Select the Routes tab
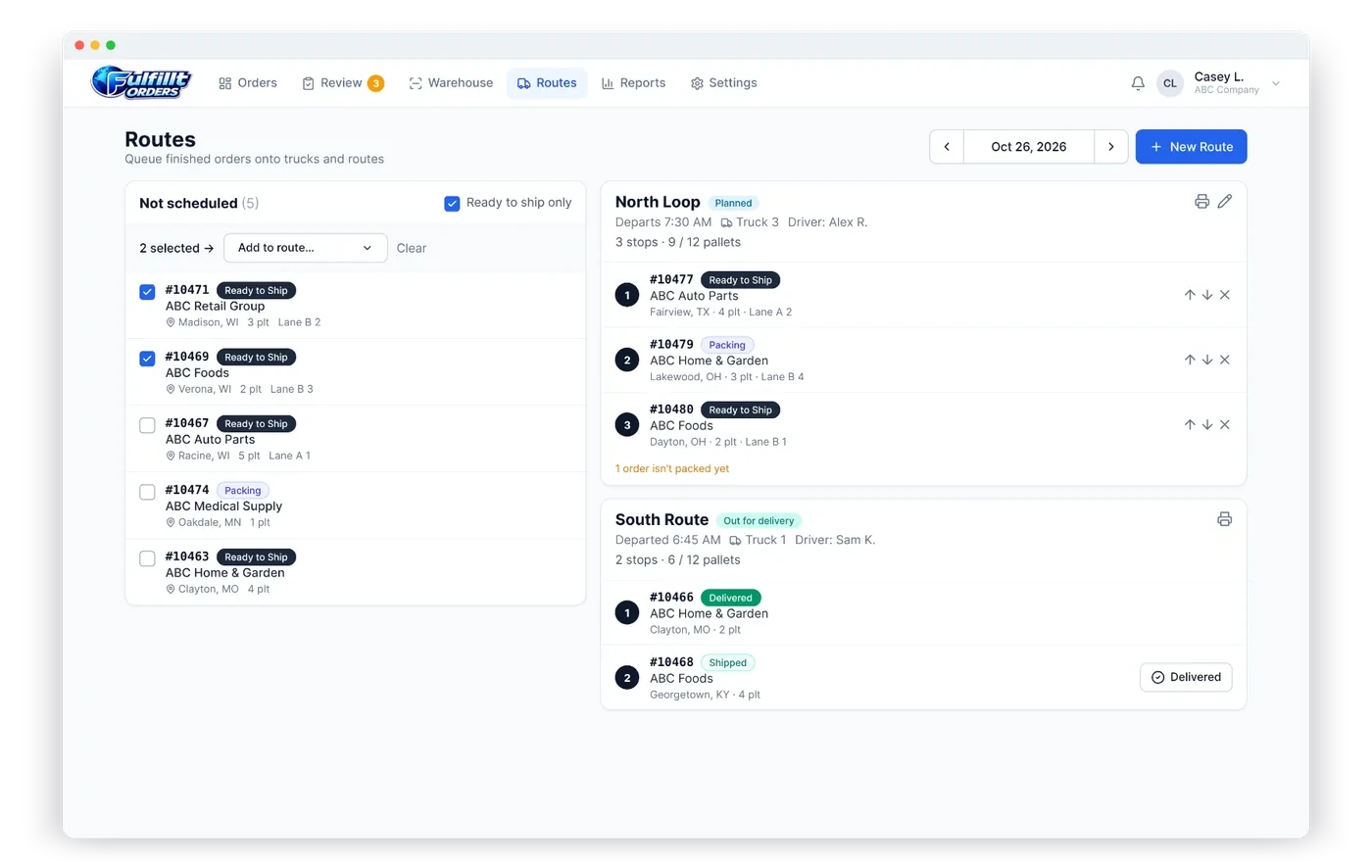The height and width of the screenshot is (868, 1372). pyautogui.click(x=547, y=83)
